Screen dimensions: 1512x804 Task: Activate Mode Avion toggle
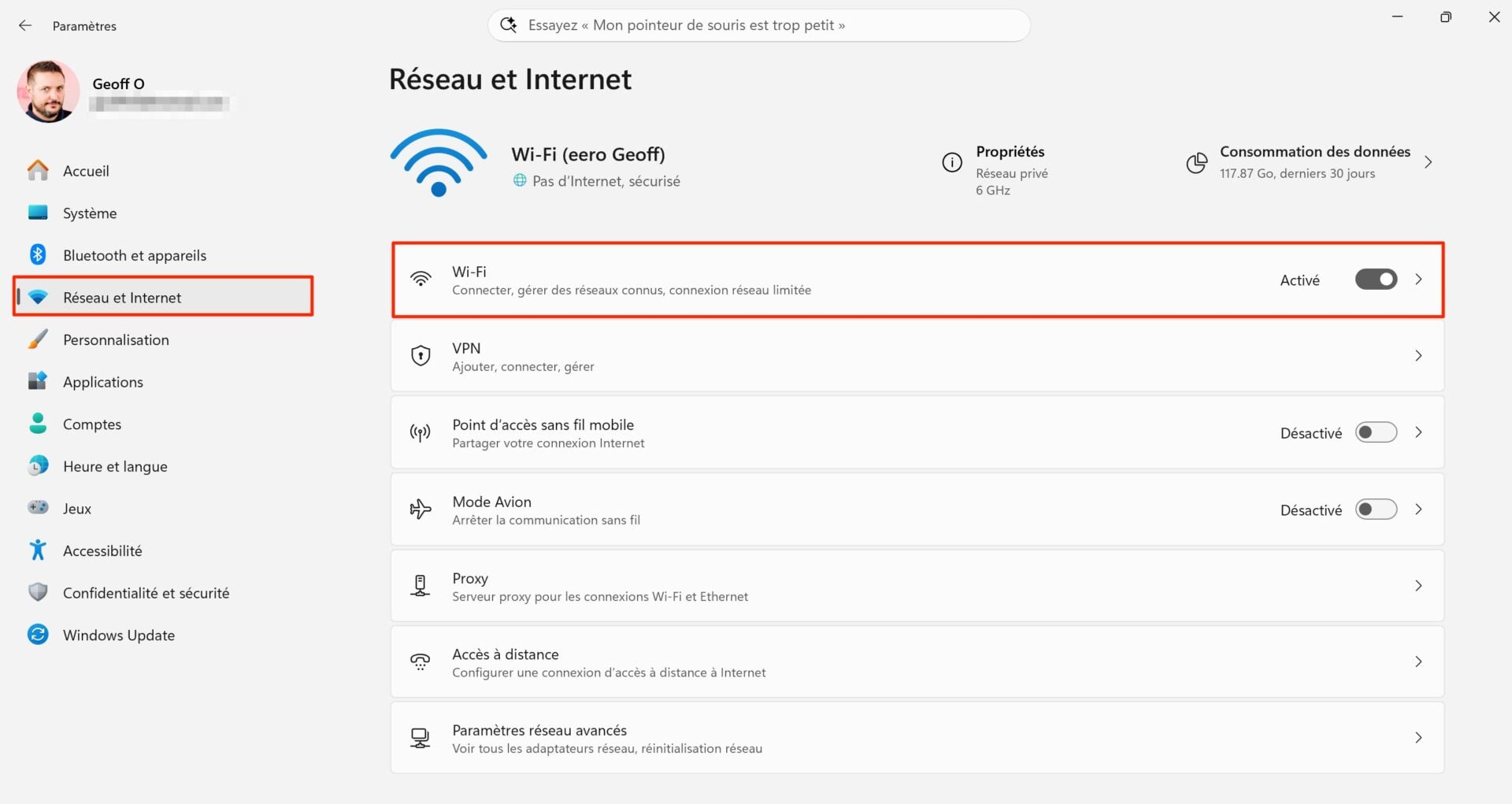[1375, 509]
